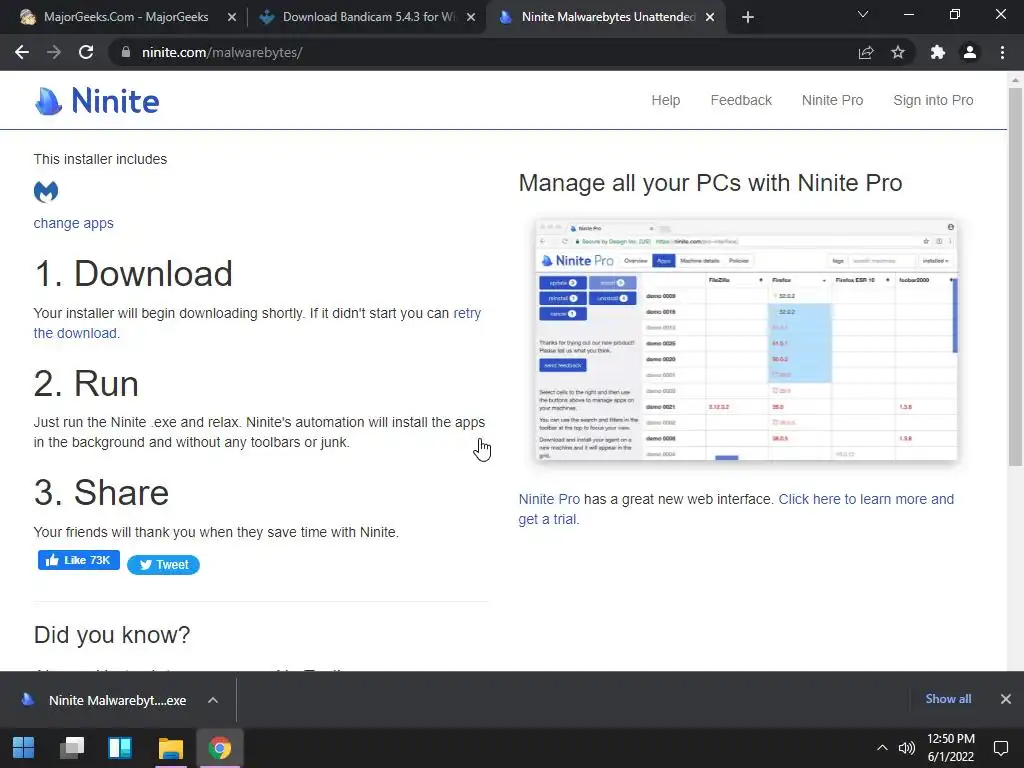This screenshot has height=768, width=1024.
Task: Open the Feedback page
Action: coord(741,100)
